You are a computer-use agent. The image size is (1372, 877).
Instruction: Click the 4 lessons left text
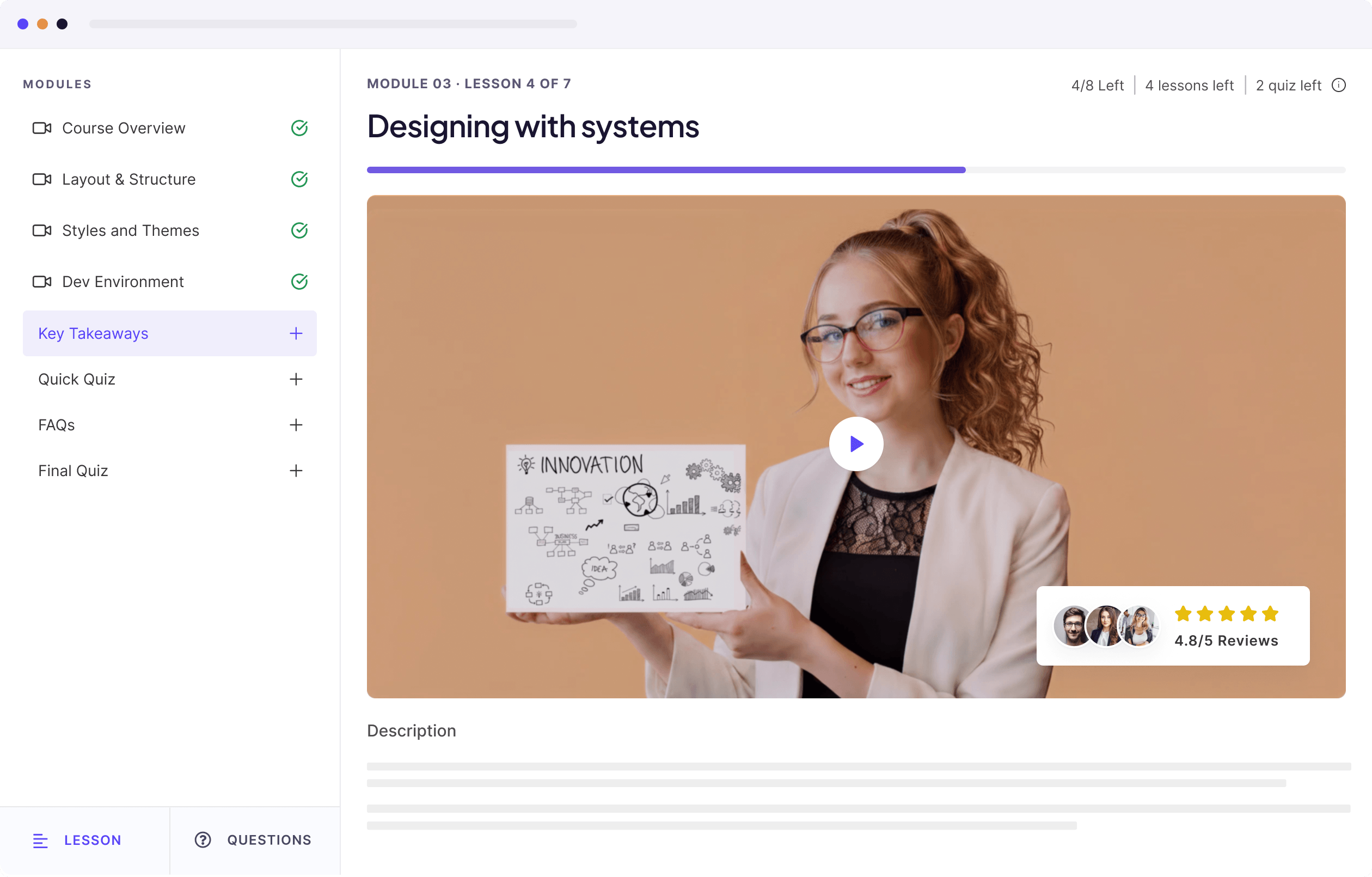click(x=1190, y=86)
